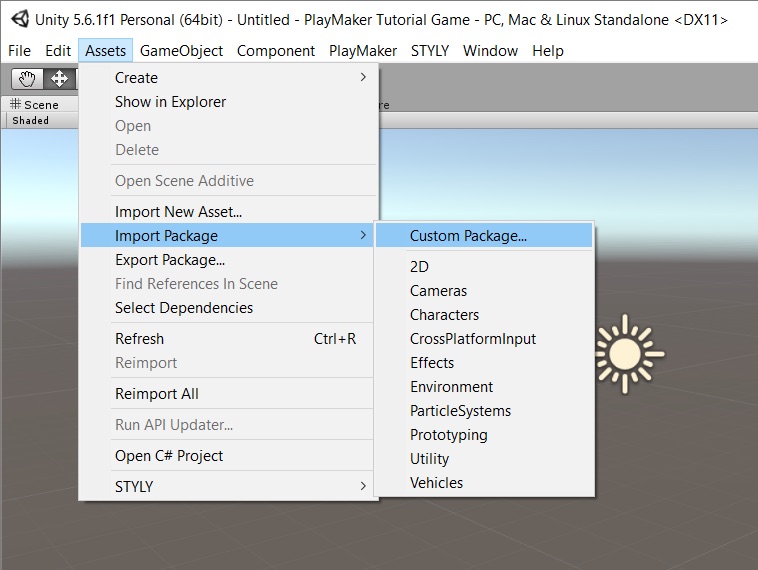The image size is (758, 570).
Task: Import the Vehicles package
Action: (484, 482)
